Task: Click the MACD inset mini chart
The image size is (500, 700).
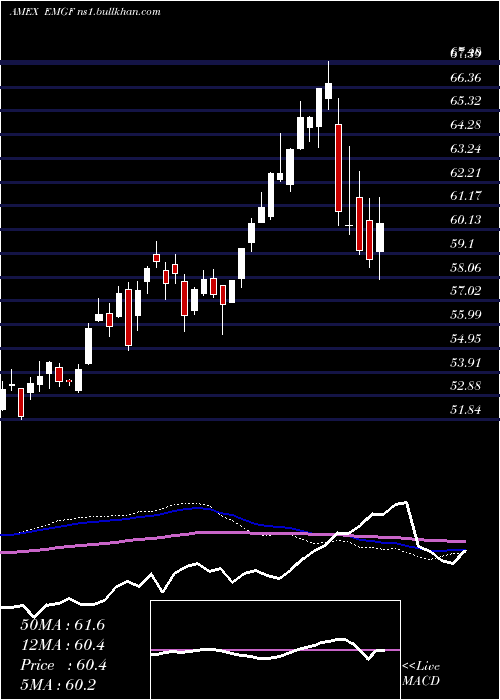Action: pyautogui.click(x=275, y=650)
